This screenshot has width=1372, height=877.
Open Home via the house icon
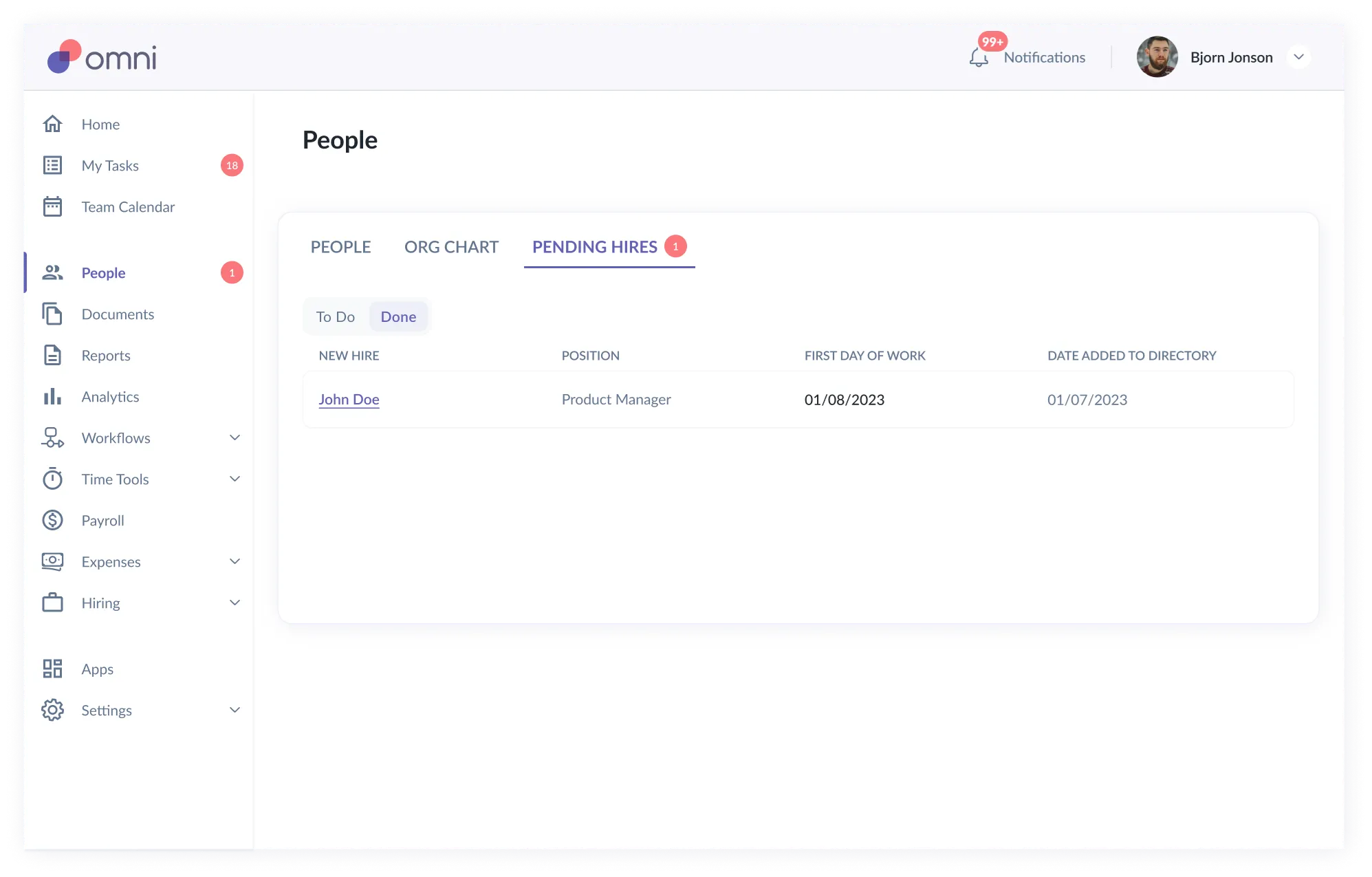[x=52, y=124]
